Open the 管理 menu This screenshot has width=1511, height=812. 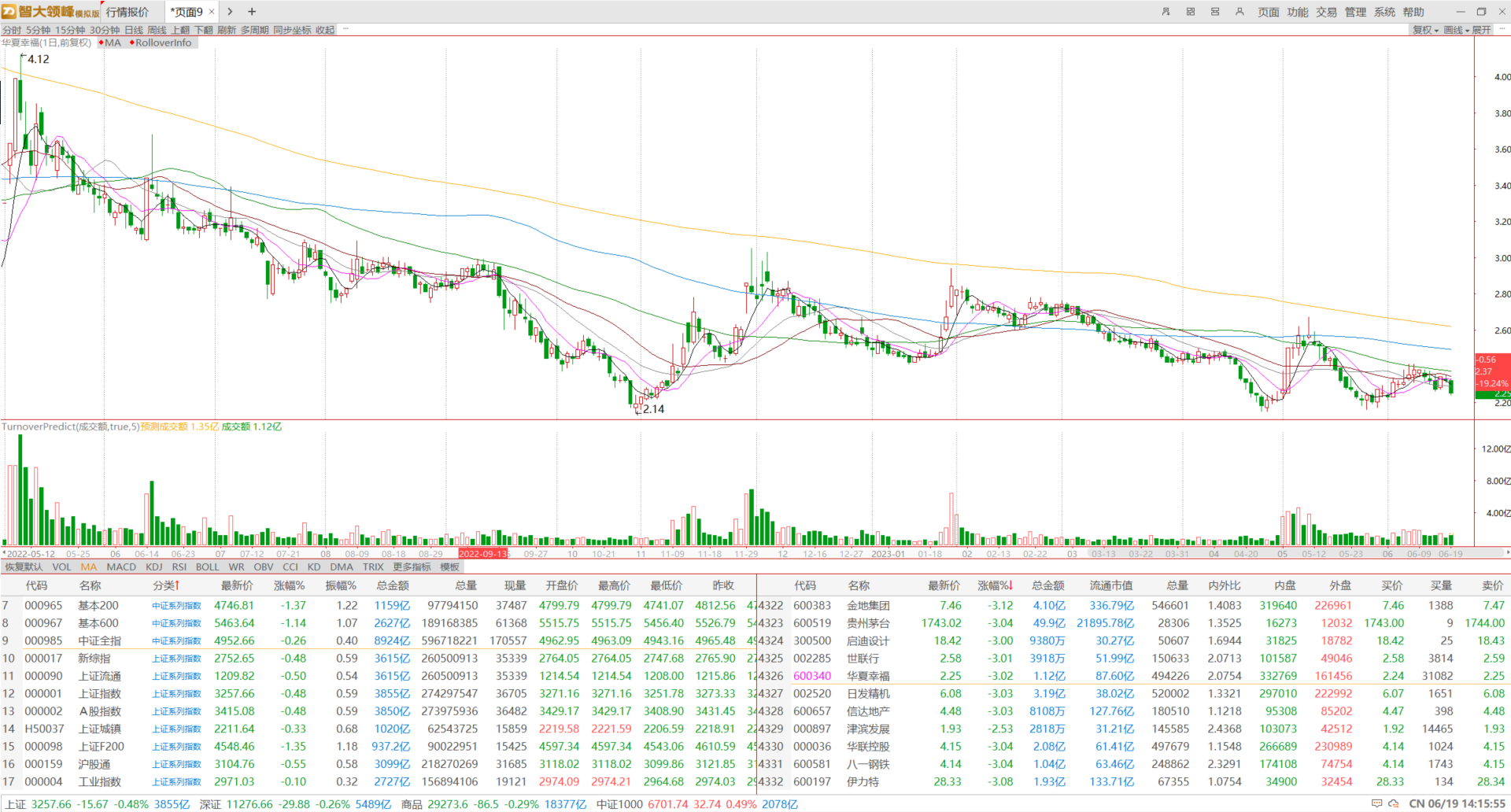pos(1355,12)
